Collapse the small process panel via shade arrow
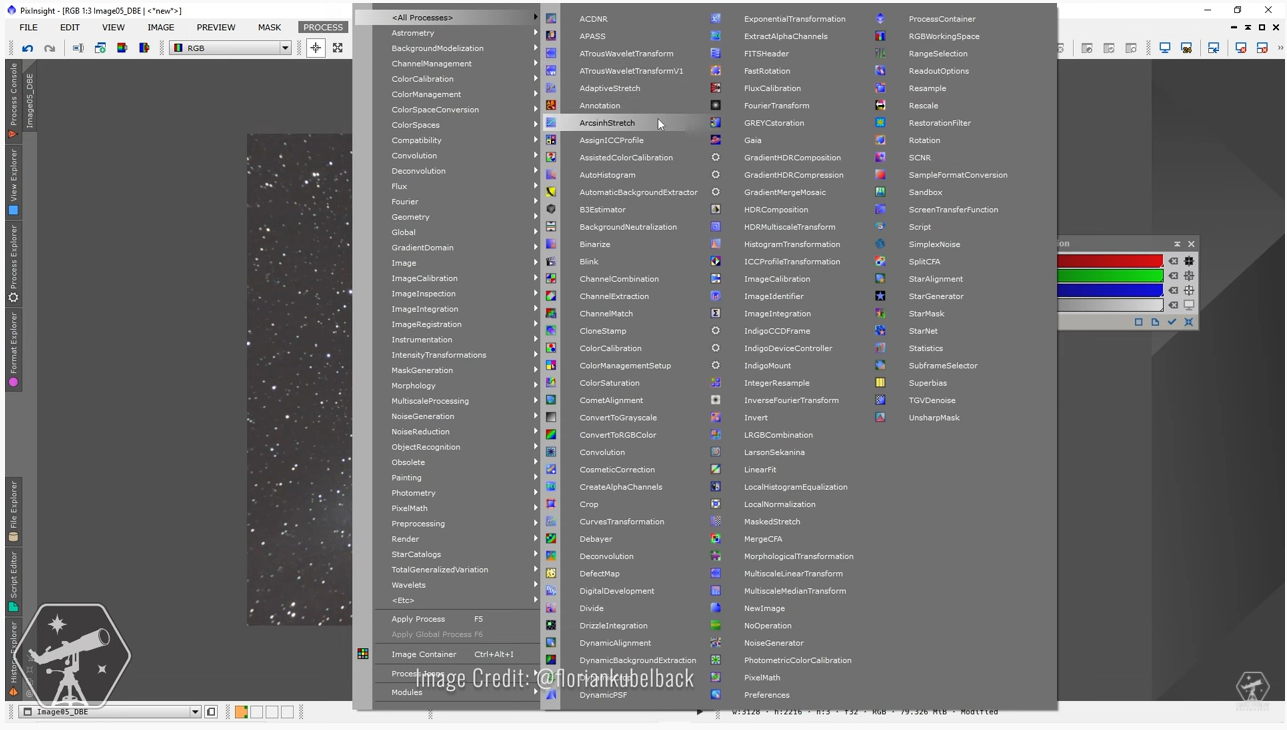This screenshot has width=1287, height=730. click(x=1177, y=244)
